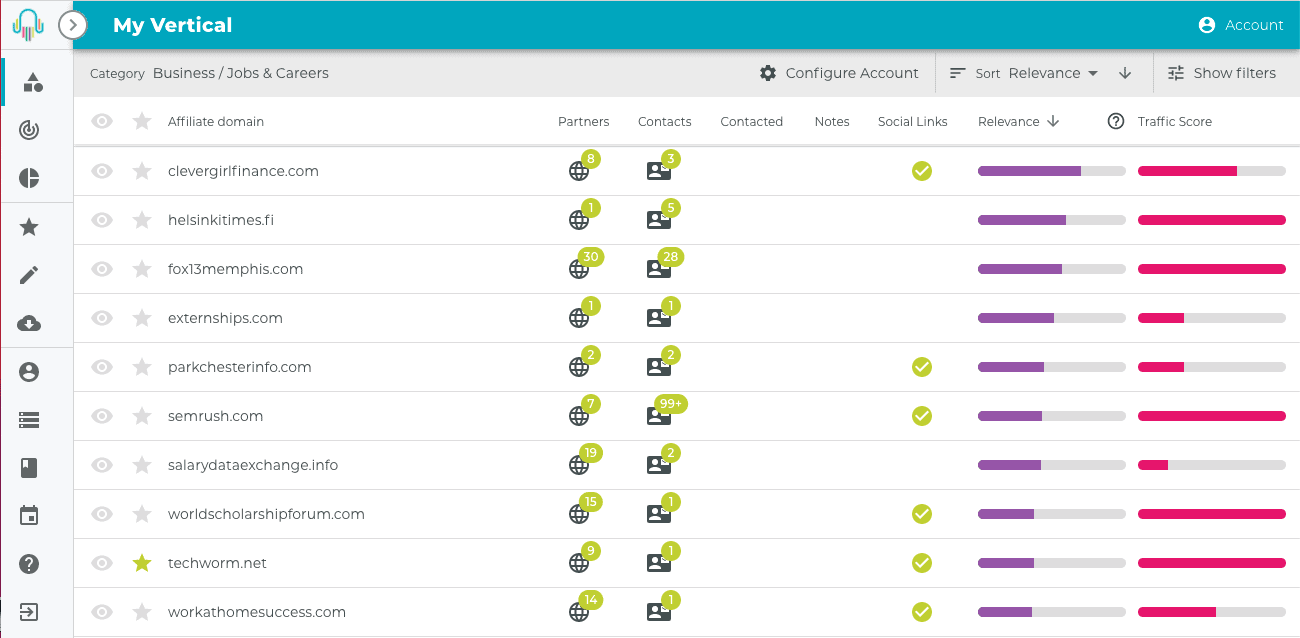This screenshot has width=1300, height=638.
Task: Toggle visibility eye for externships.com
Action: (x=102, y=318)
